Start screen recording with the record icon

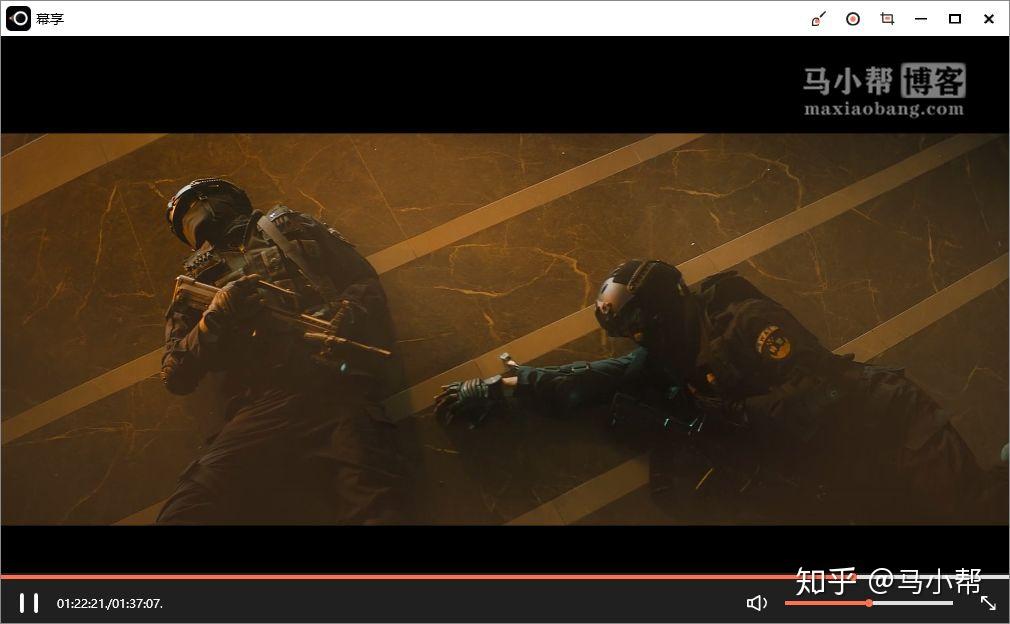(x=853, y=19)
